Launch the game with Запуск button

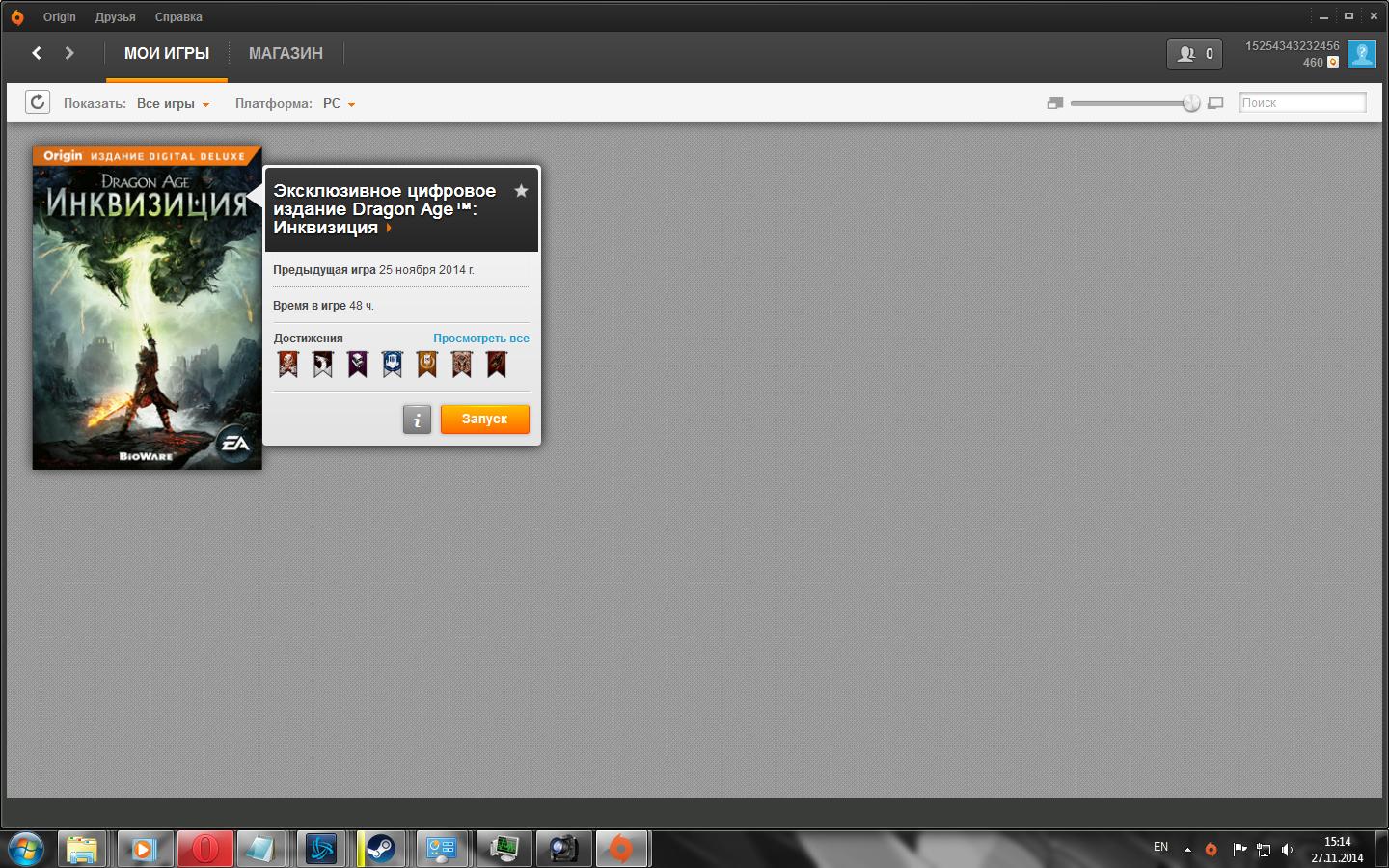[484, 419]
